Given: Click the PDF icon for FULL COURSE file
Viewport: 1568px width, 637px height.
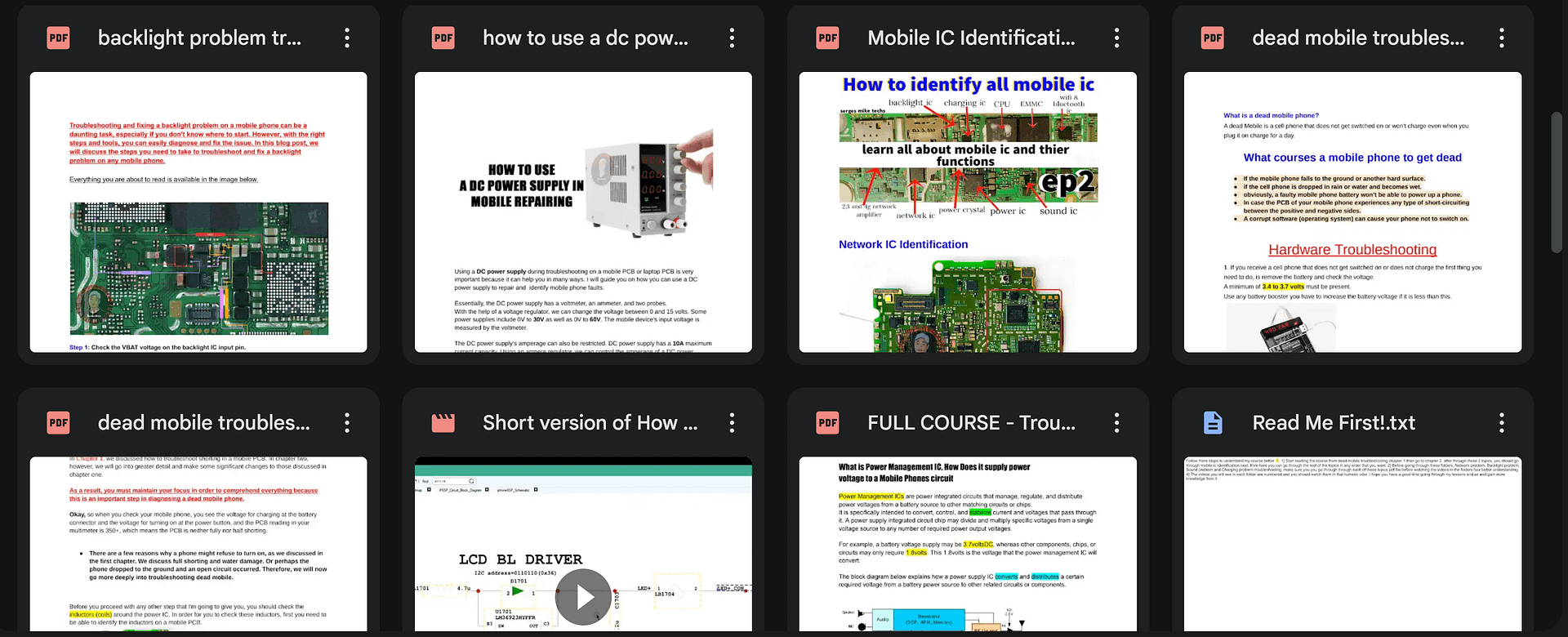Looking at the screenshot, I should click(x=827, y=422).
